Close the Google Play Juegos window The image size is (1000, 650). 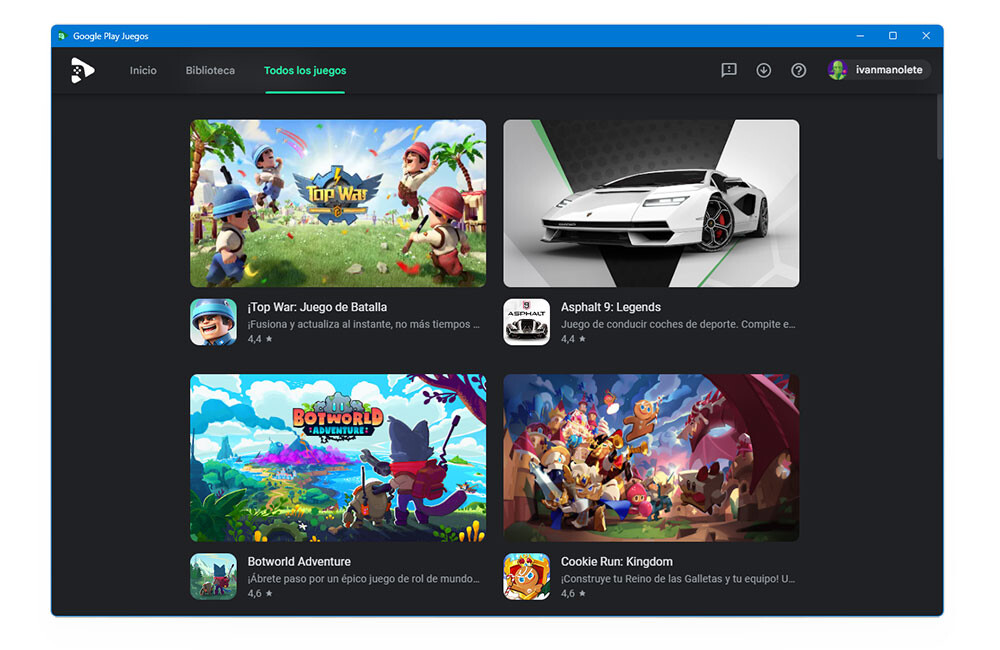[x=926, y=36]
